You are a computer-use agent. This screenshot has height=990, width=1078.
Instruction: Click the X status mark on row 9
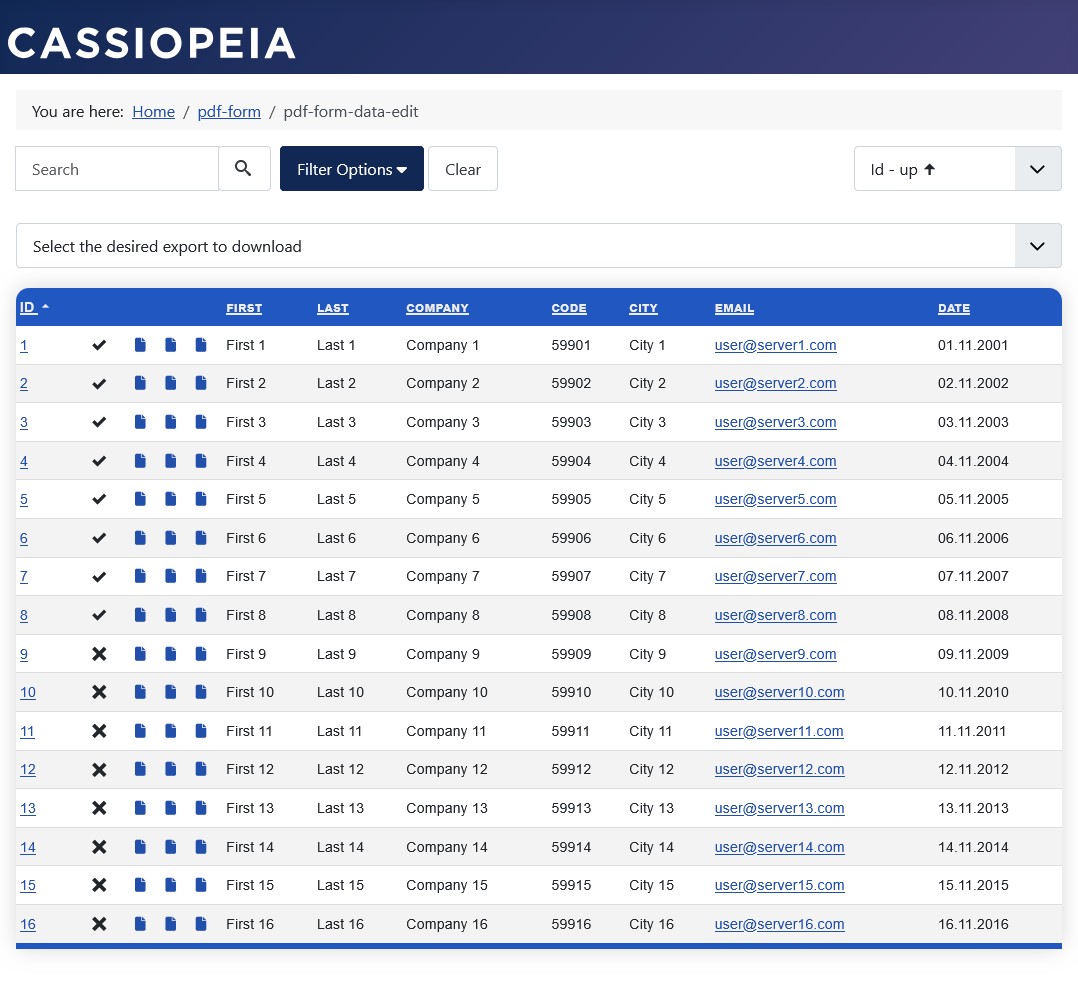(99, 653)
